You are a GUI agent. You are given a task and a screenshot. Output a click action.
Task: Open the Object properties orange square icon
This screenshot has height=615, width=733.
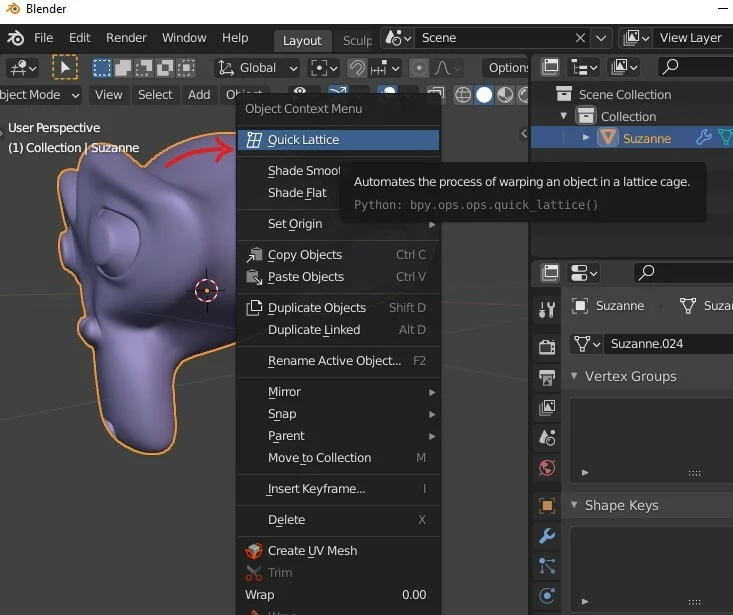547,506
